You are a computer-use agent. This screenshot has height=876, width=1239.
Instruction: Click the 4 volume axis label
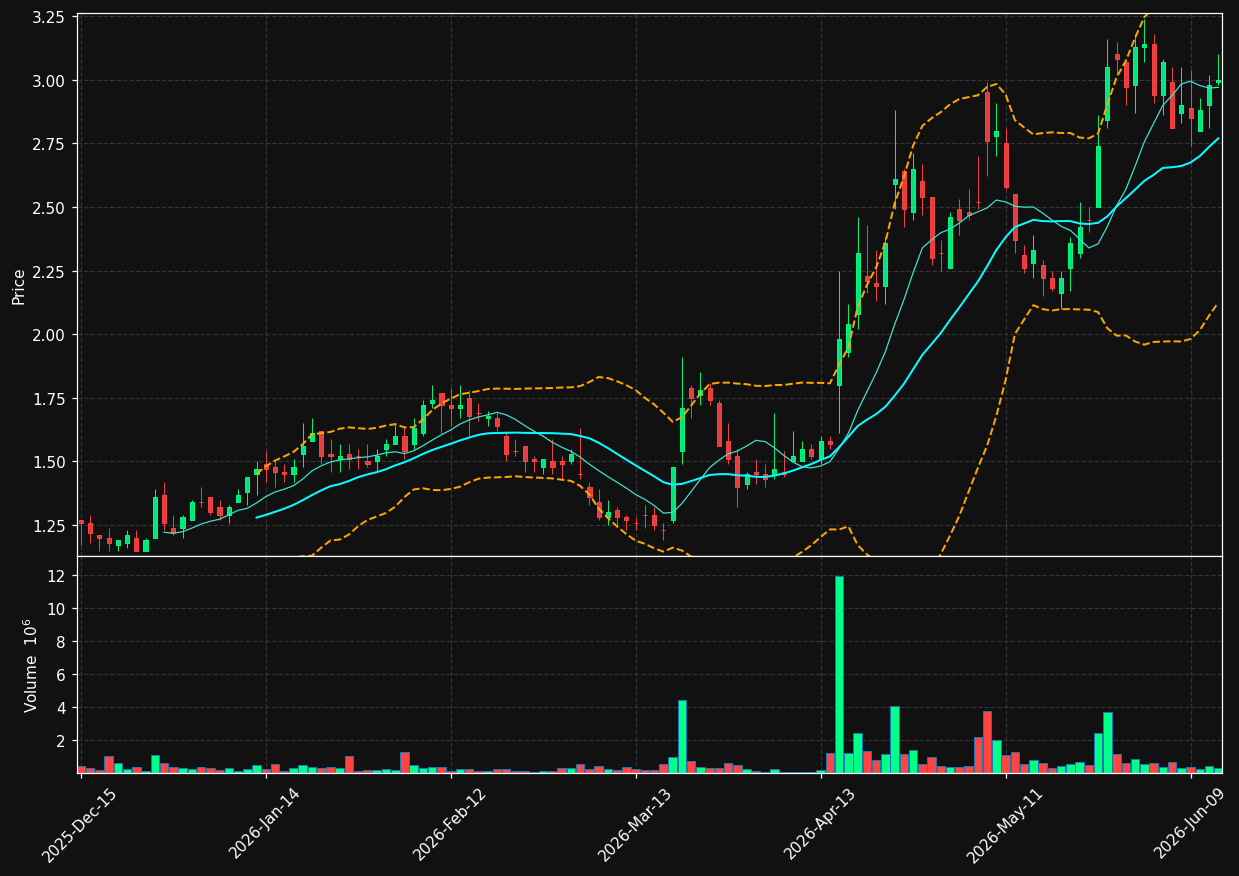[61, 708]
